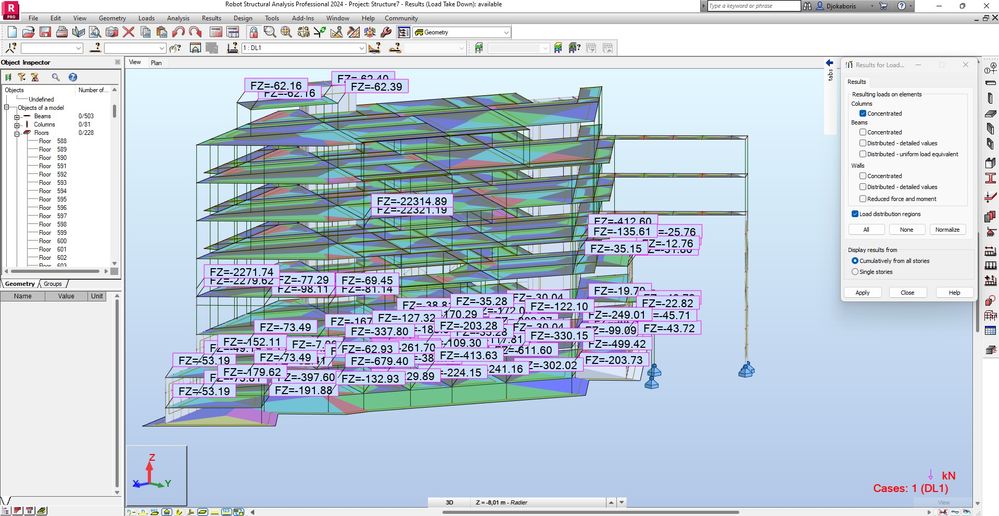
Task: Enable Reduced force and moment checkbox
Action: (x=863, y=199)
